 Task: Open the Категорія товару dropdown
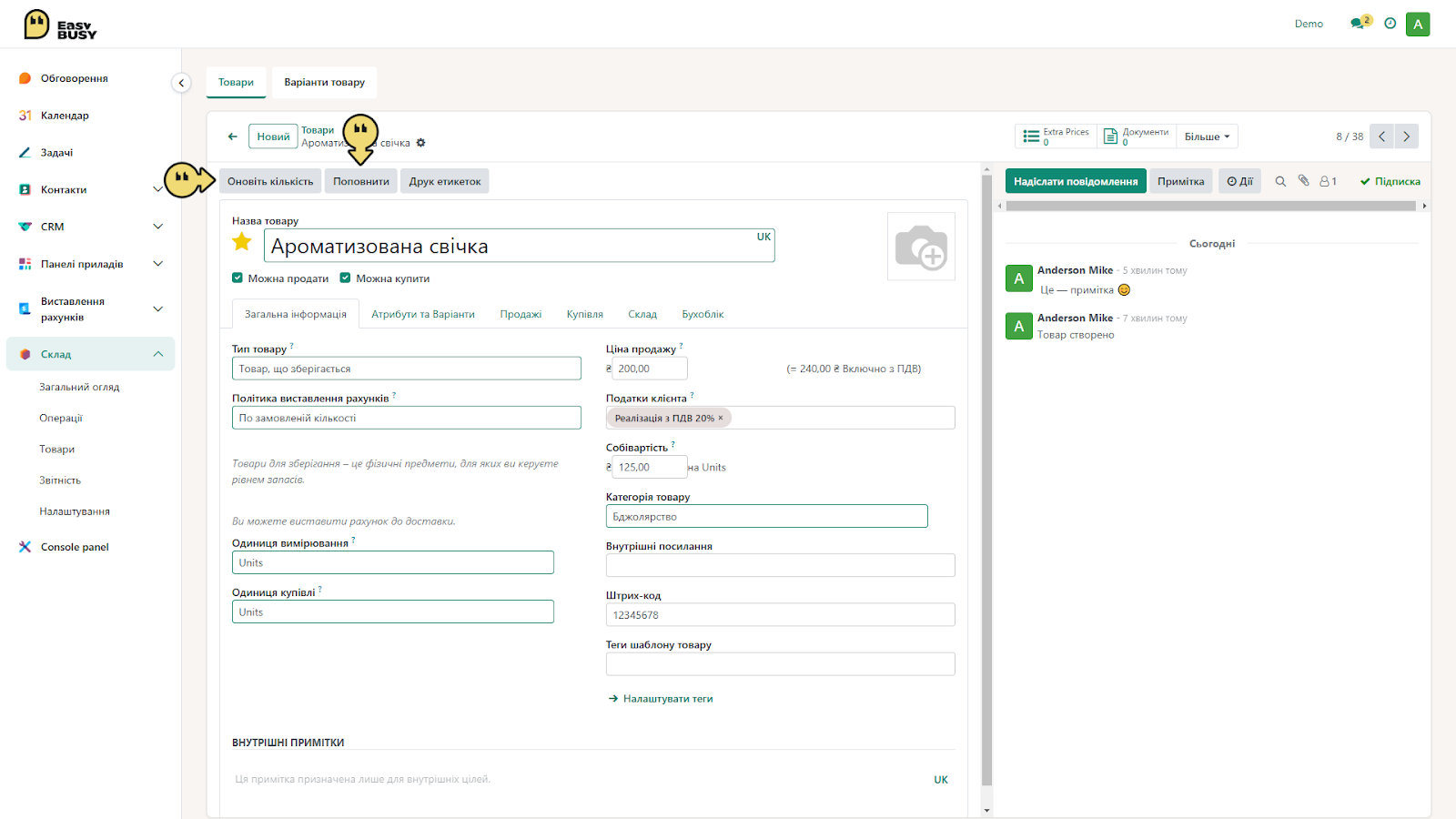[767, 516]
